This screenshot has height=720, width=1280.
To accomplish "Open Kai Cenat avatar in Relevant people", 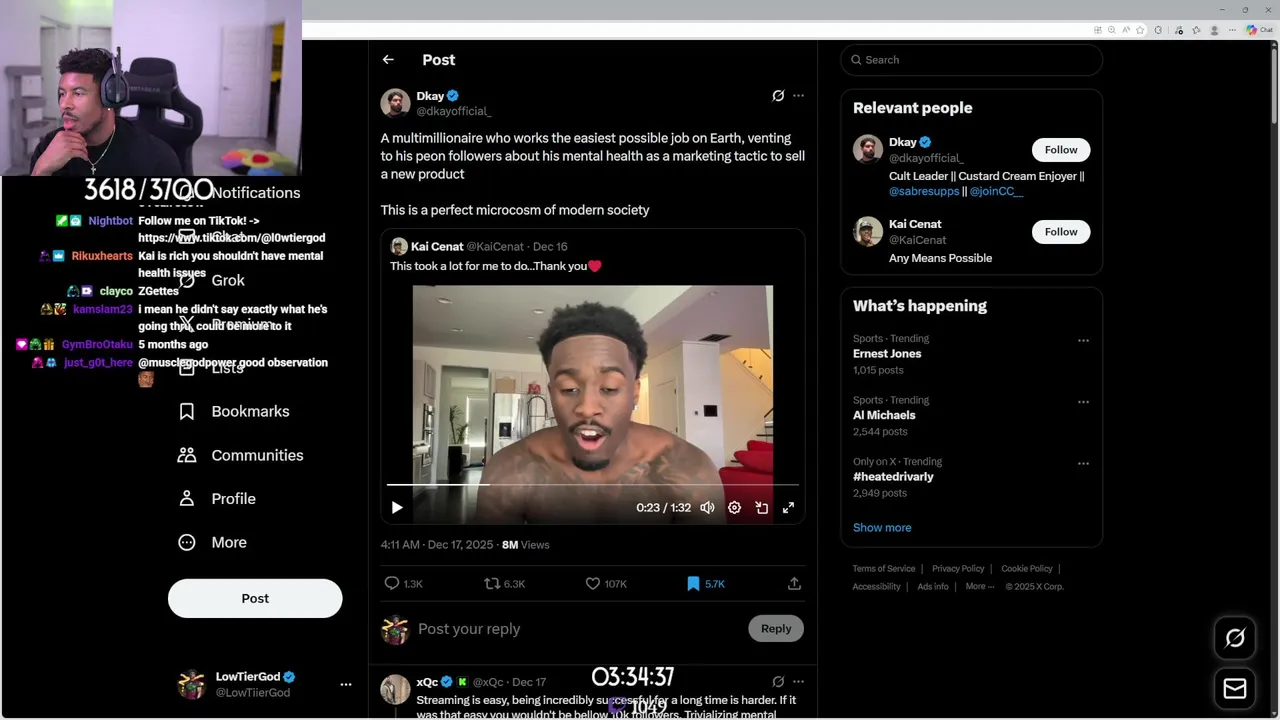I will coord(867,231).
